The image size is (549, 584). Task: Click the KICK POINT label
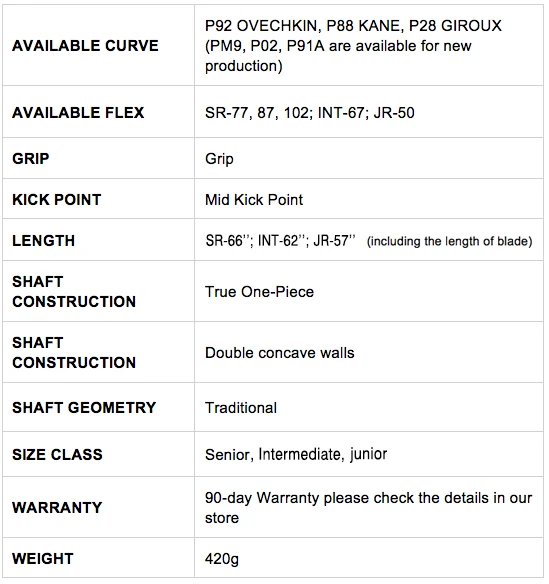(56, 200)
